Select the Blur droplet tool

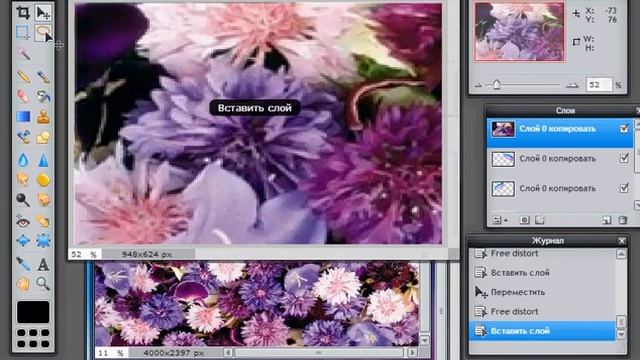(x=23, y=160)
